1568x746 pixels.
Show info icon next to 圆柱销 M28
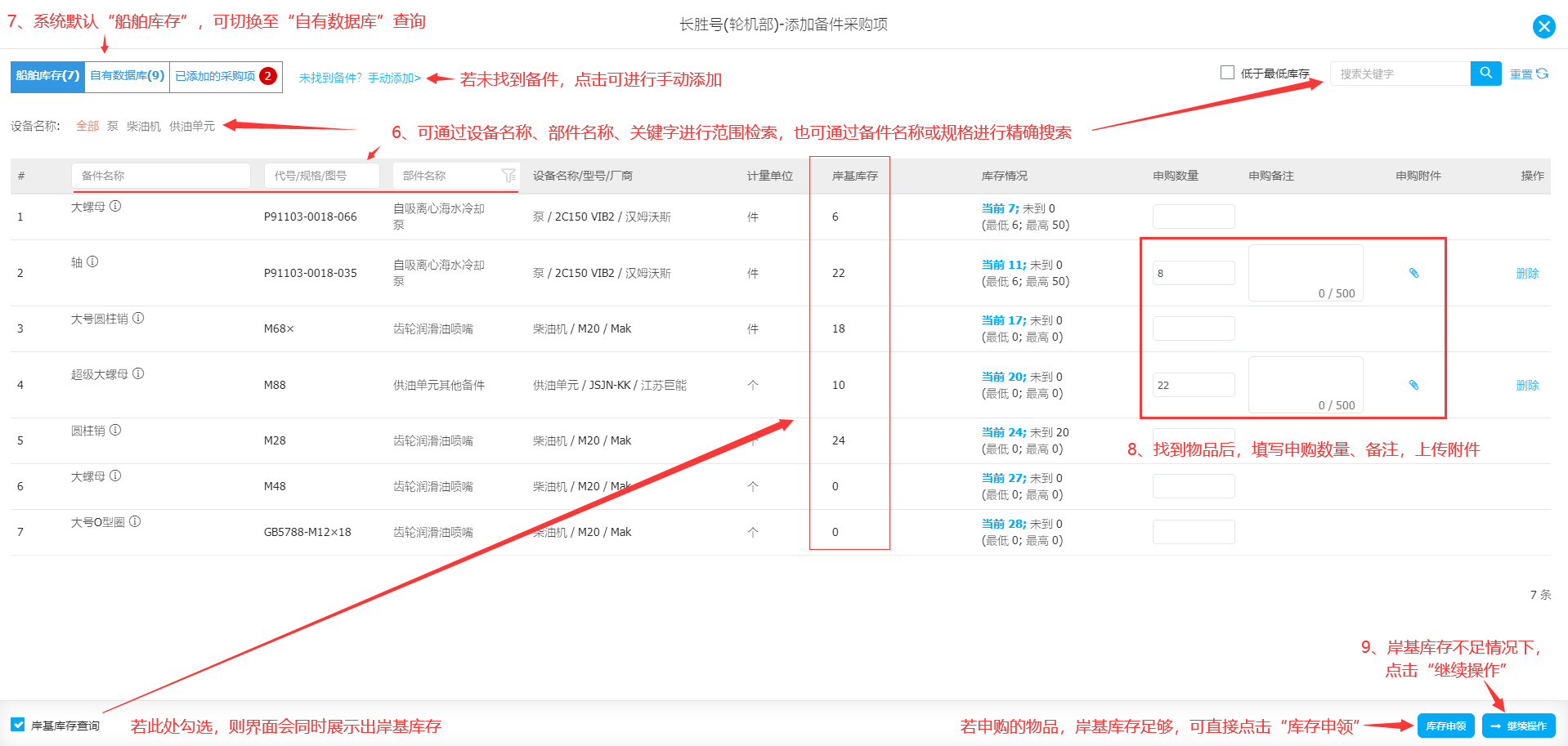tap(115, 430)
